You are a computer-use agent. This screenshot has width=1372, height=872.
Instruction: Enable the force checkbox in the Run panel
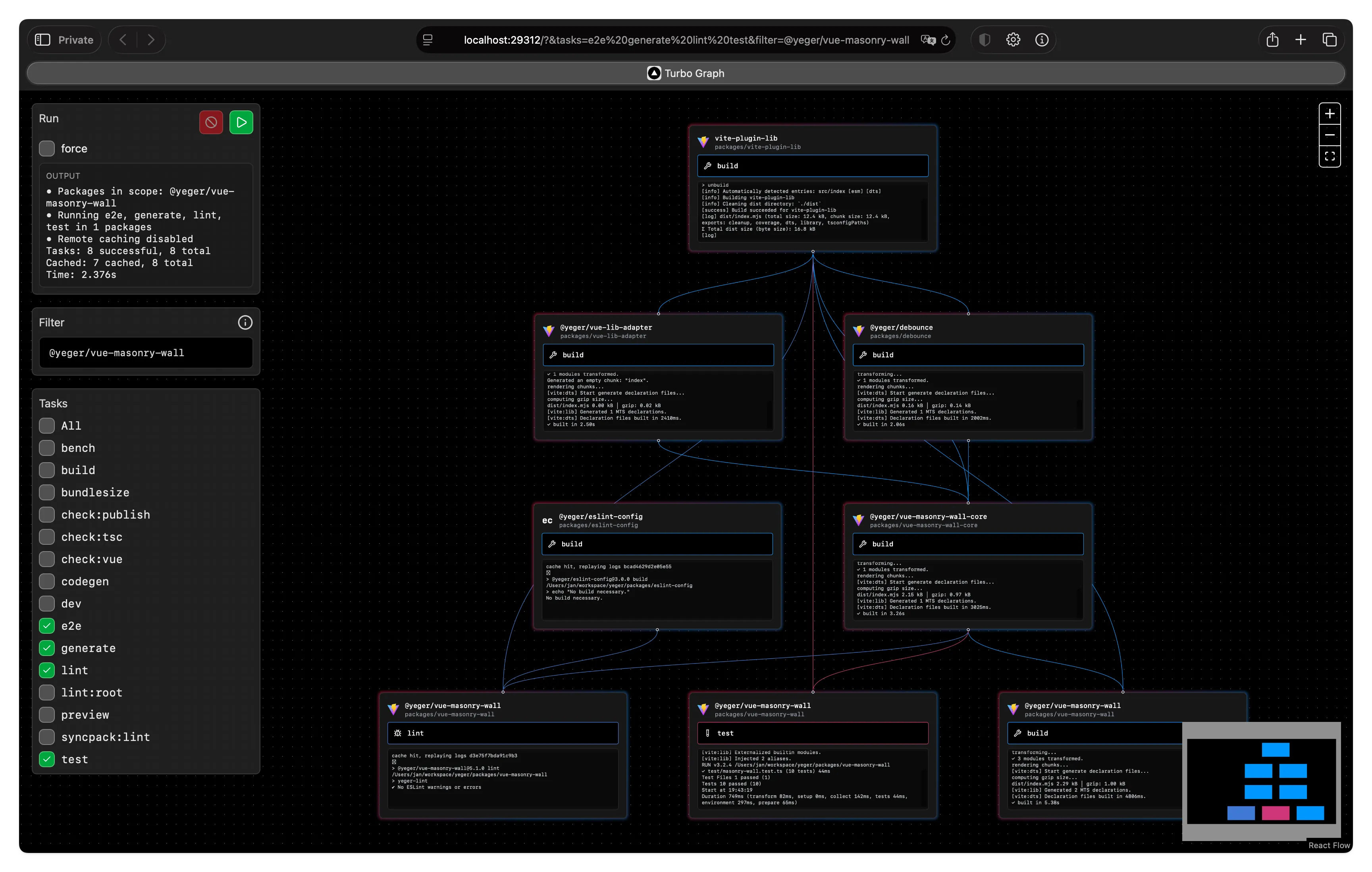point(47,148)
